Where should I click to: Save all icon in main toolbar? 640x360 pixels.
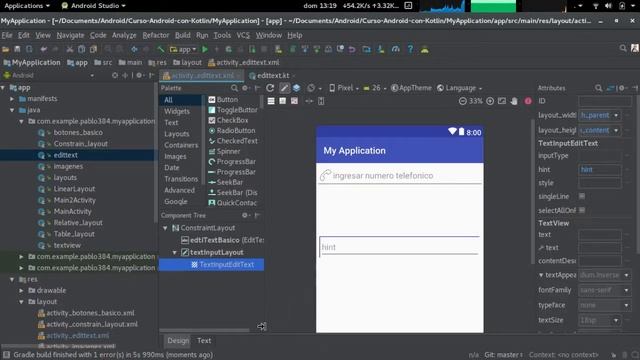point(17,49)
